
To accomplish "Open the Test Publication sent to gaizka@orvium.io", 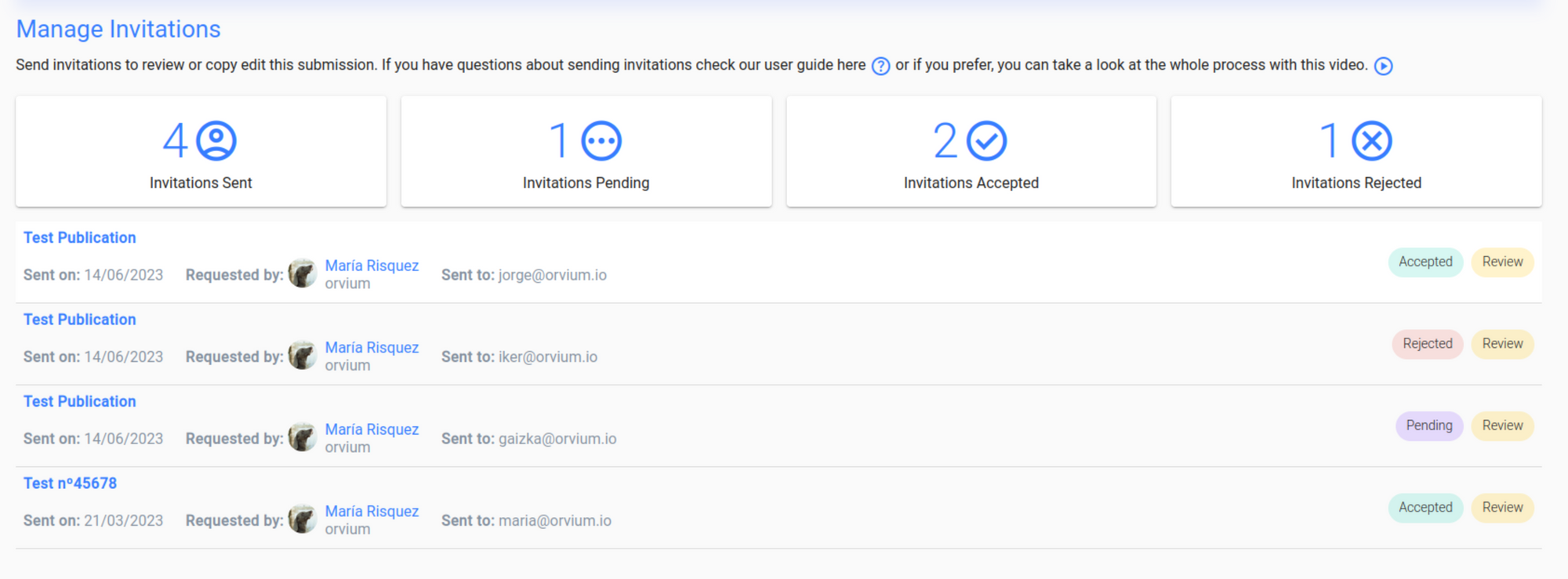I will [80, 401].
